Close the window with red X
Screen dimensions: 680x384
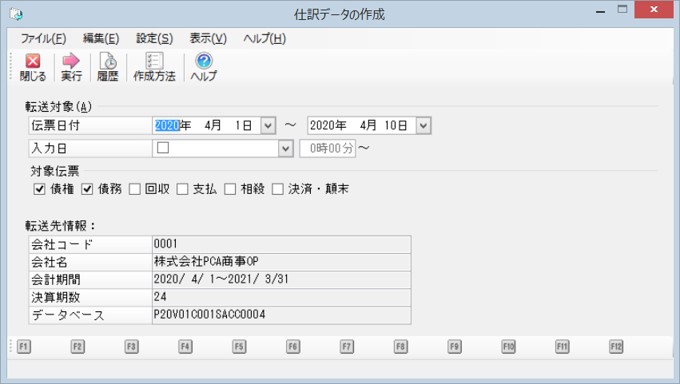click(x=654, y=10)
